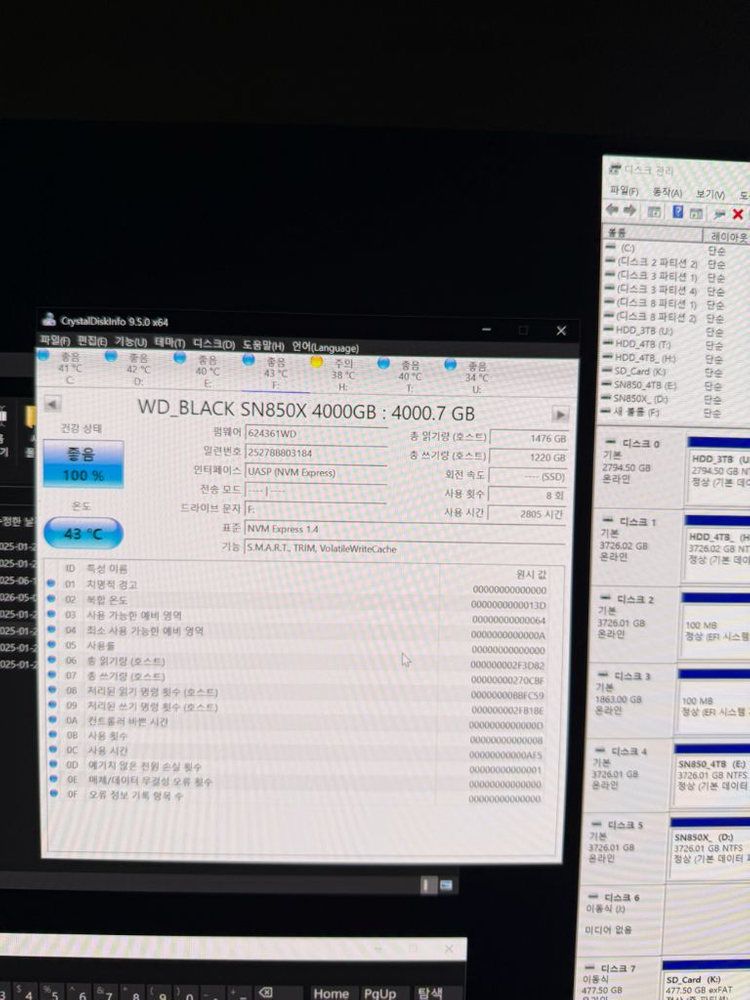Click the status icon of attribute 0F 오류 정보 기록 항목 수
Screen dimensions: 750x1000
tap(54, 793)
